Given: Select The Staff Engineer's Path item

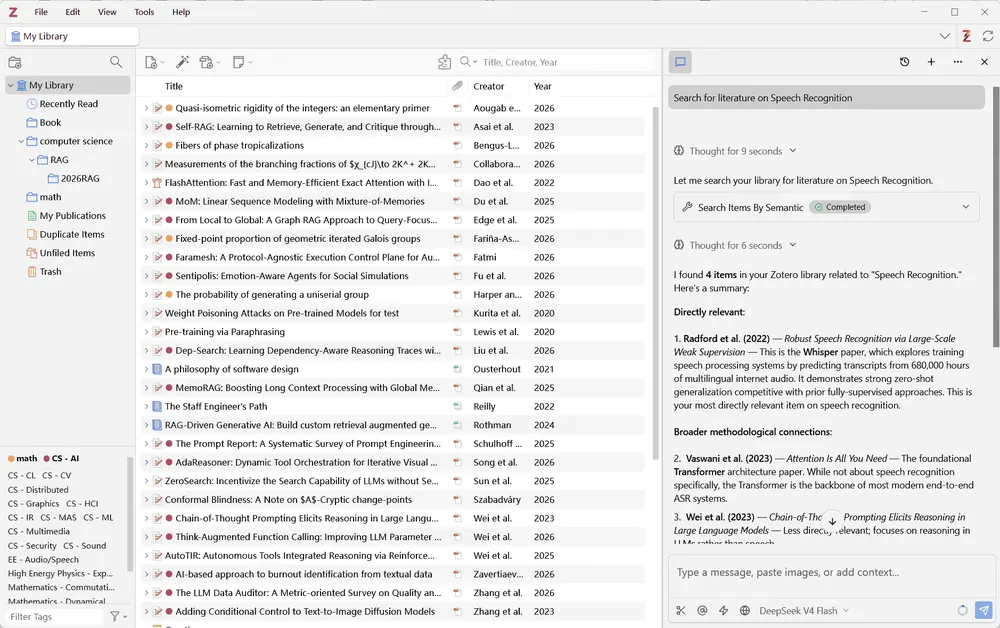Looking at the screenshot, I should (x=216, y=406).
